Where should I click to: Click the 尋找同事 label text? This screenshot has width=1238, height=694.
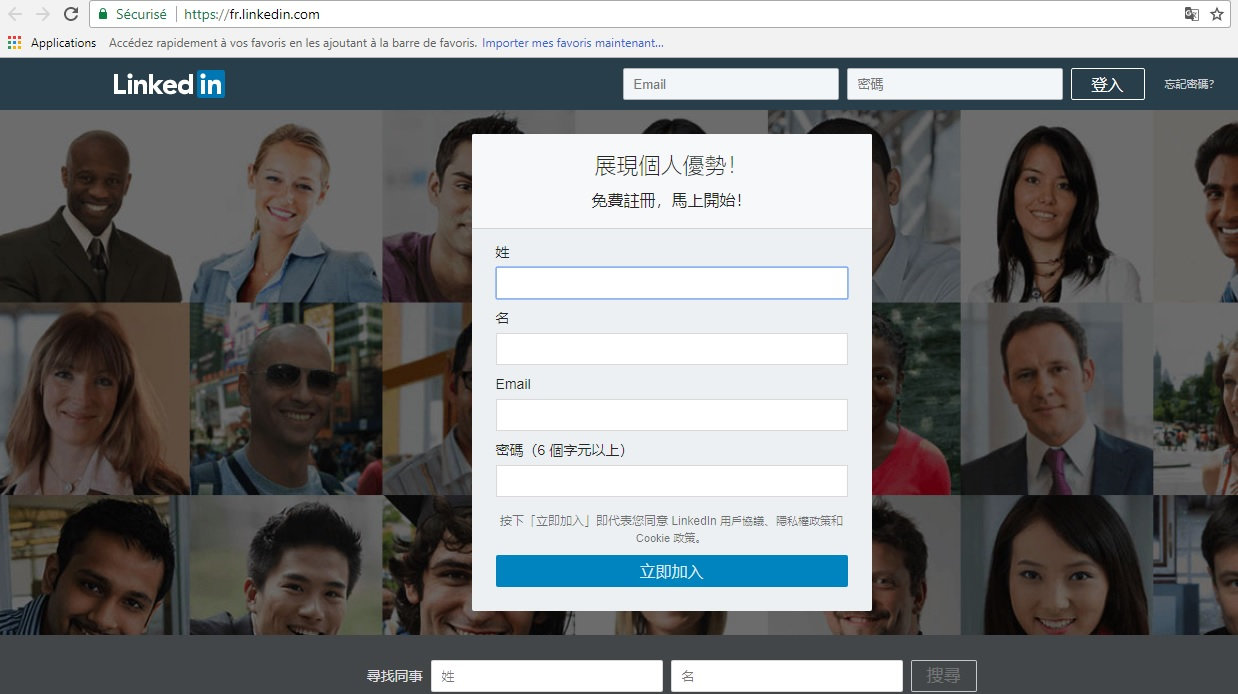point(395,677)
